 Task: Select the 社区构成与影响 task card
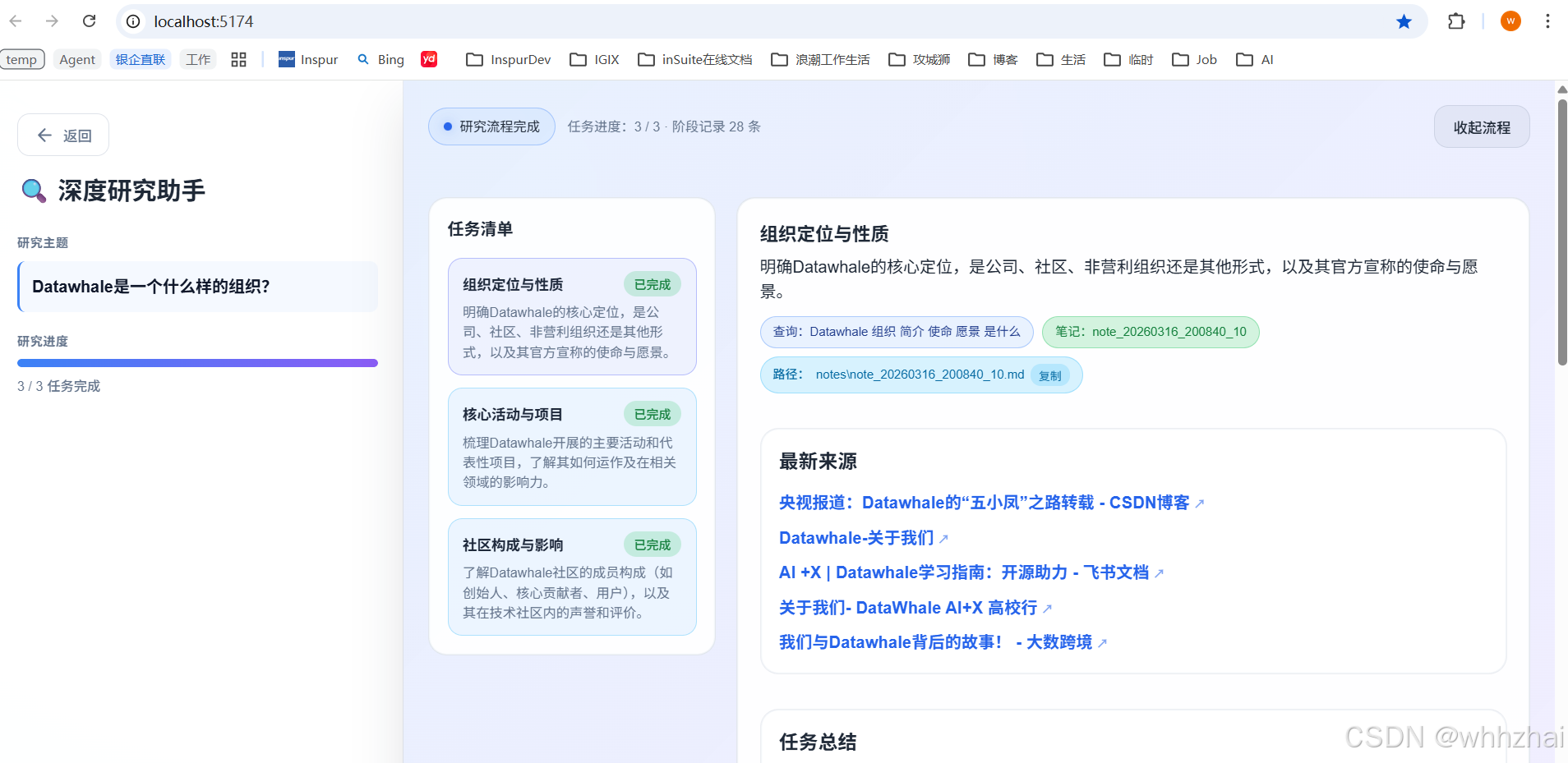pos(572,577)
